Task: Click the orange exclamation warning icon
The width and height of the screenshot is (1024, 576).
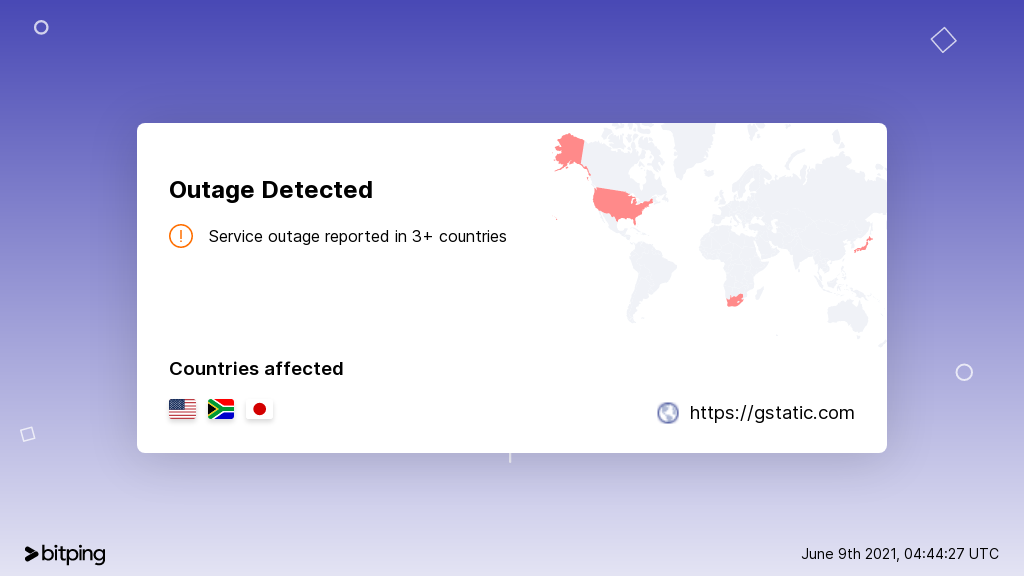Action: pyautogui.click(x=181, y=236)
